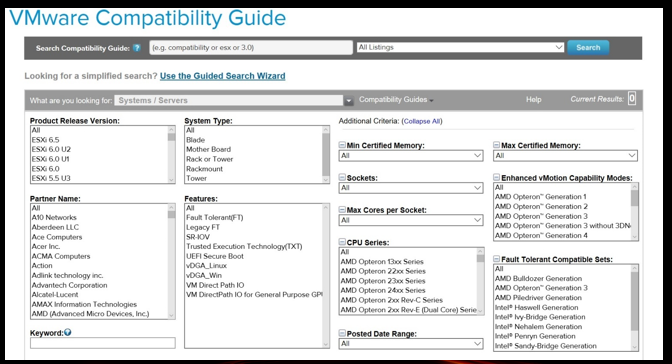This screenshot has width=672, height=364.
Task: Select Mother Board system type
Action: pos(208,149)
